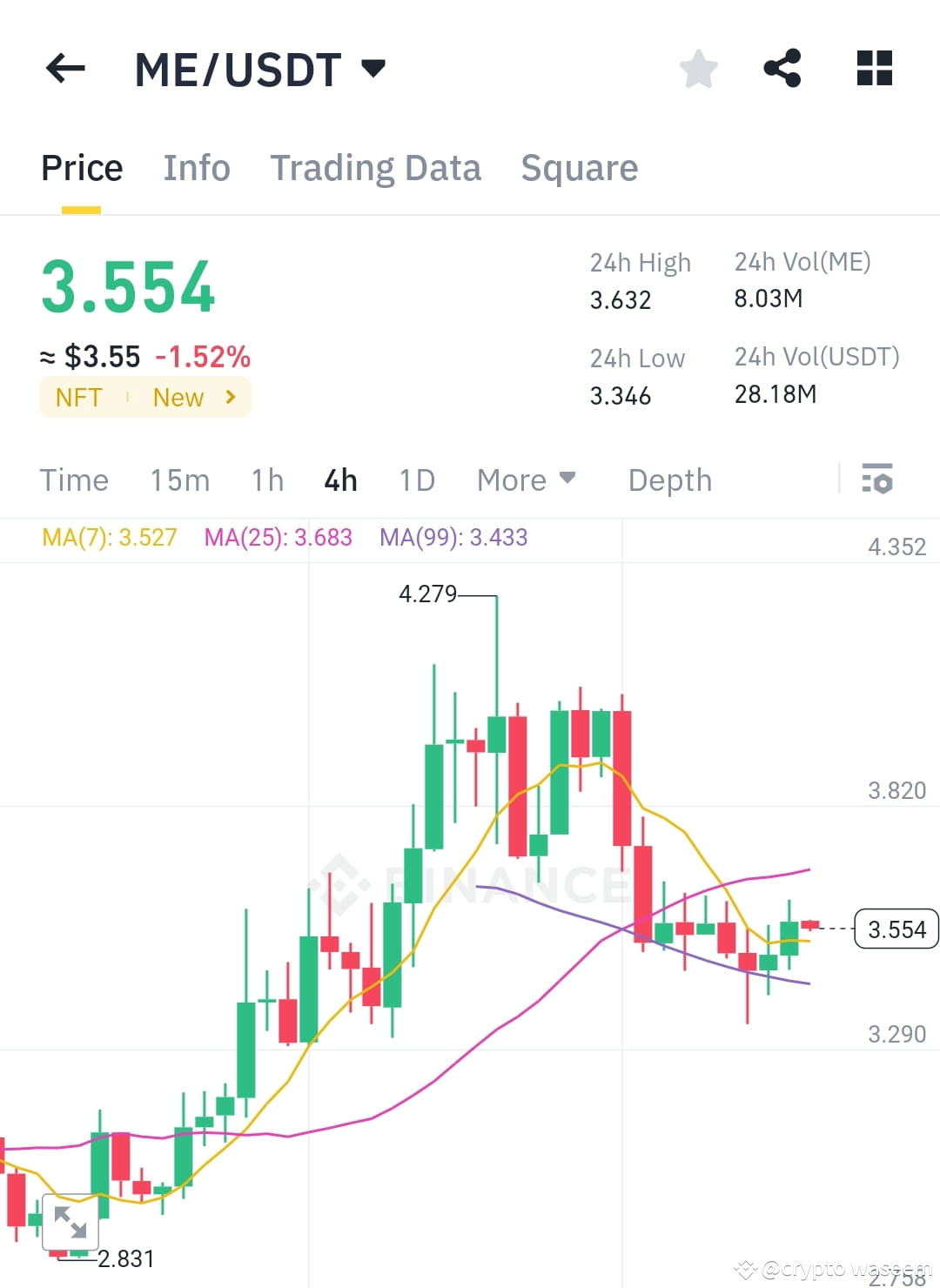Image resolution: width=940 pixels, height=1288 pixels.
Task: Switch to the 1h candlestick interval
Action: [x=266, y=480]
